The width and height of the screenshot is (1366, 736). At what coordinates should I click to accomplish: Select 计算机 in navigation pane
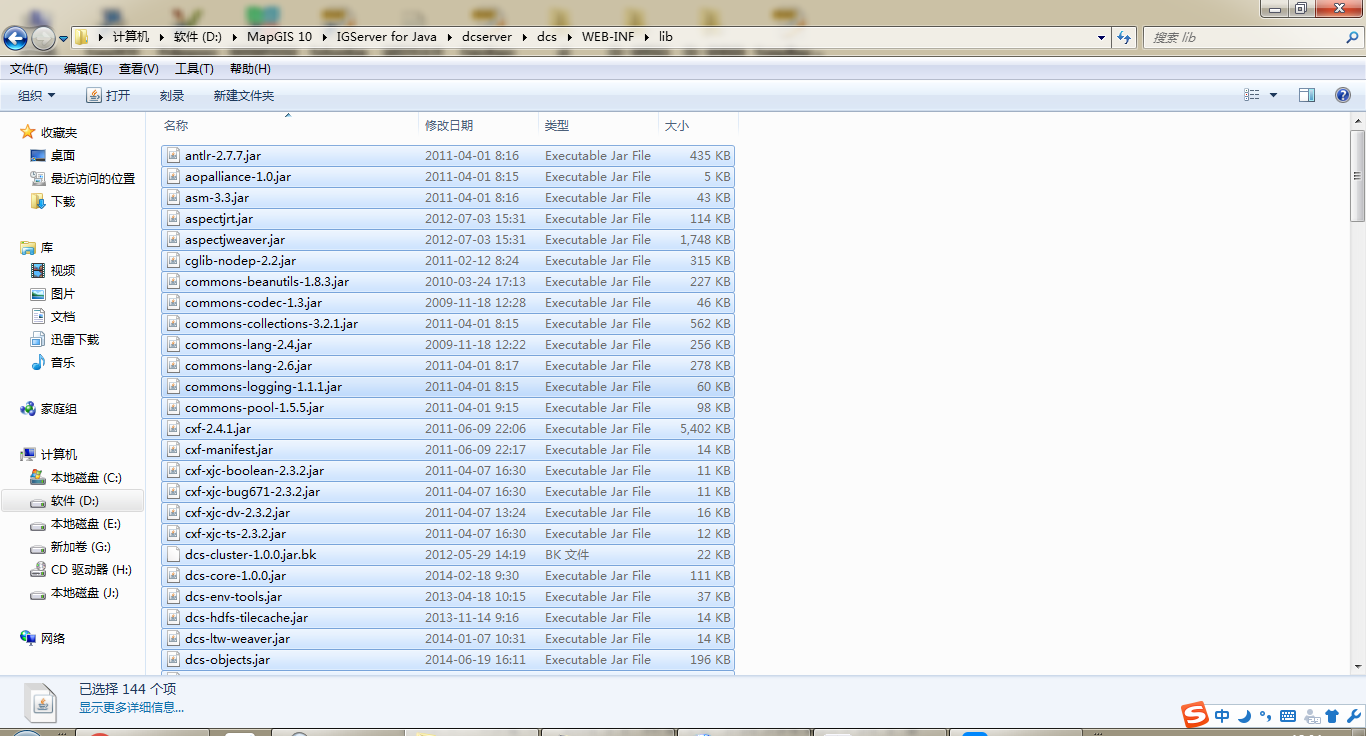(x=59, y=454)
